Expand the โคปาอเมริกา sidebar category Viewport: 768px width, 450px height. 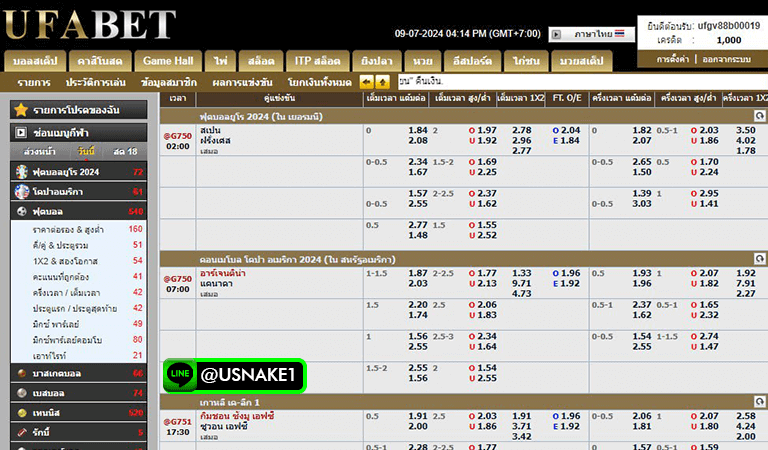tap(78, 191)
